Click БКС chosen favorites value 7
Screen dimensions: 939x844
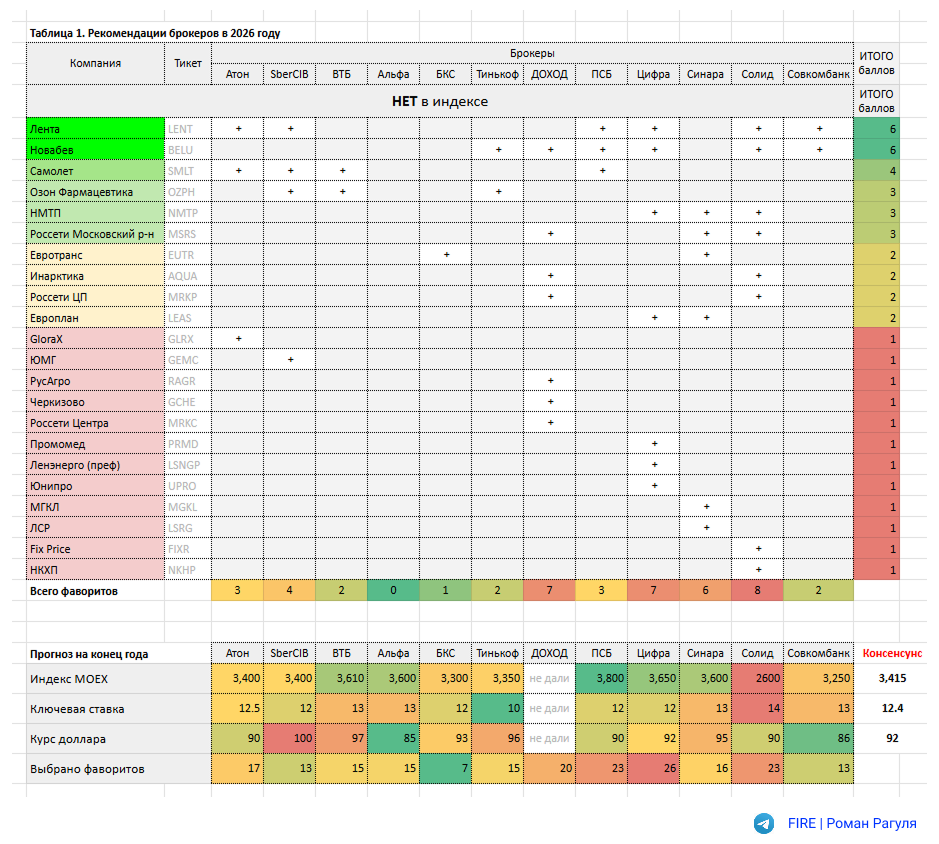coord(445,769)
